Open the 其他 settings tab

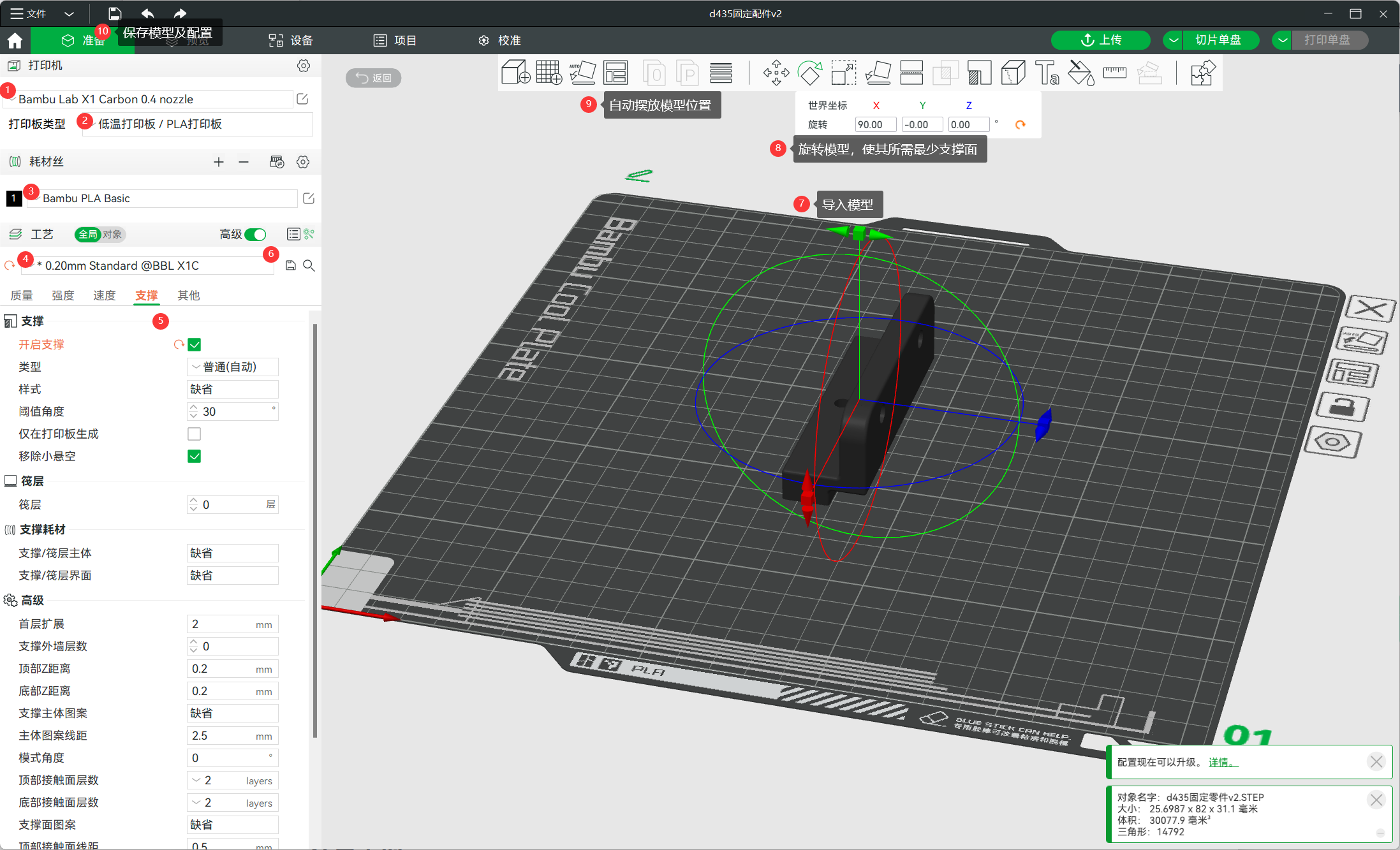click(x=189, y=295)
